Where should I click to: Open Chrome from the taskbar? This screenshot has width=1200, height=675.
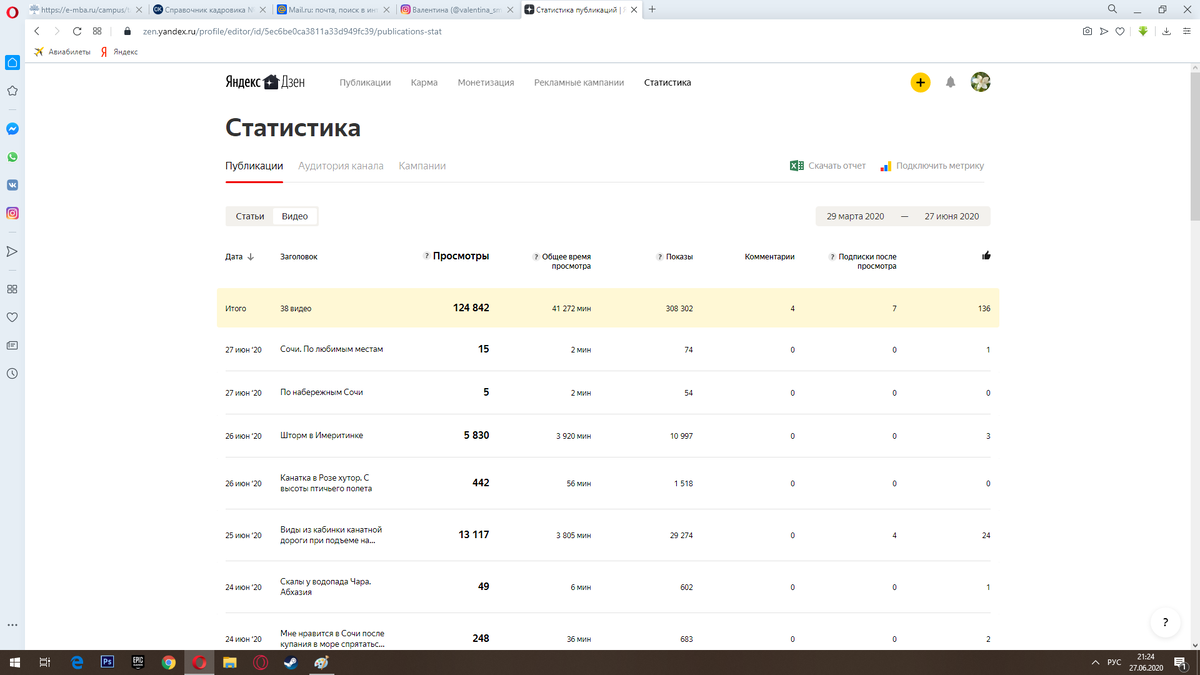tap(168, 662)
